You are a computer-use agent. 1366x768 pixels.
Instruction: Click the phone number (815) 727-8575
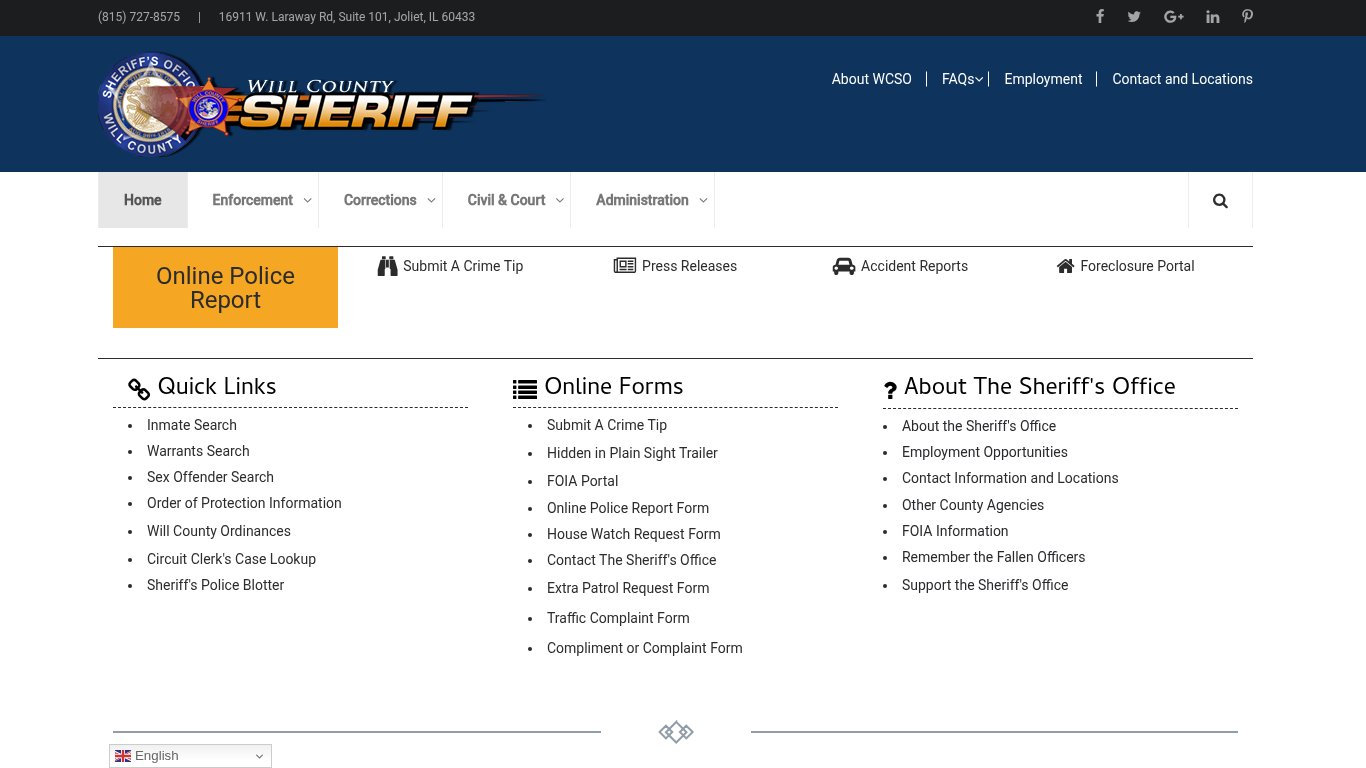pos(139,17)
